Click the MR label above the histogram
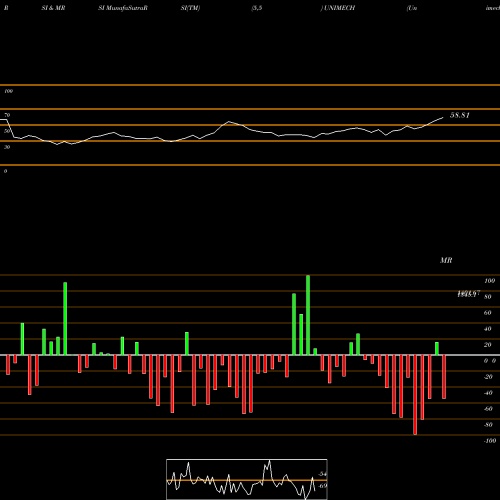This screenshot has width=500, height=500. click(446, 260)
